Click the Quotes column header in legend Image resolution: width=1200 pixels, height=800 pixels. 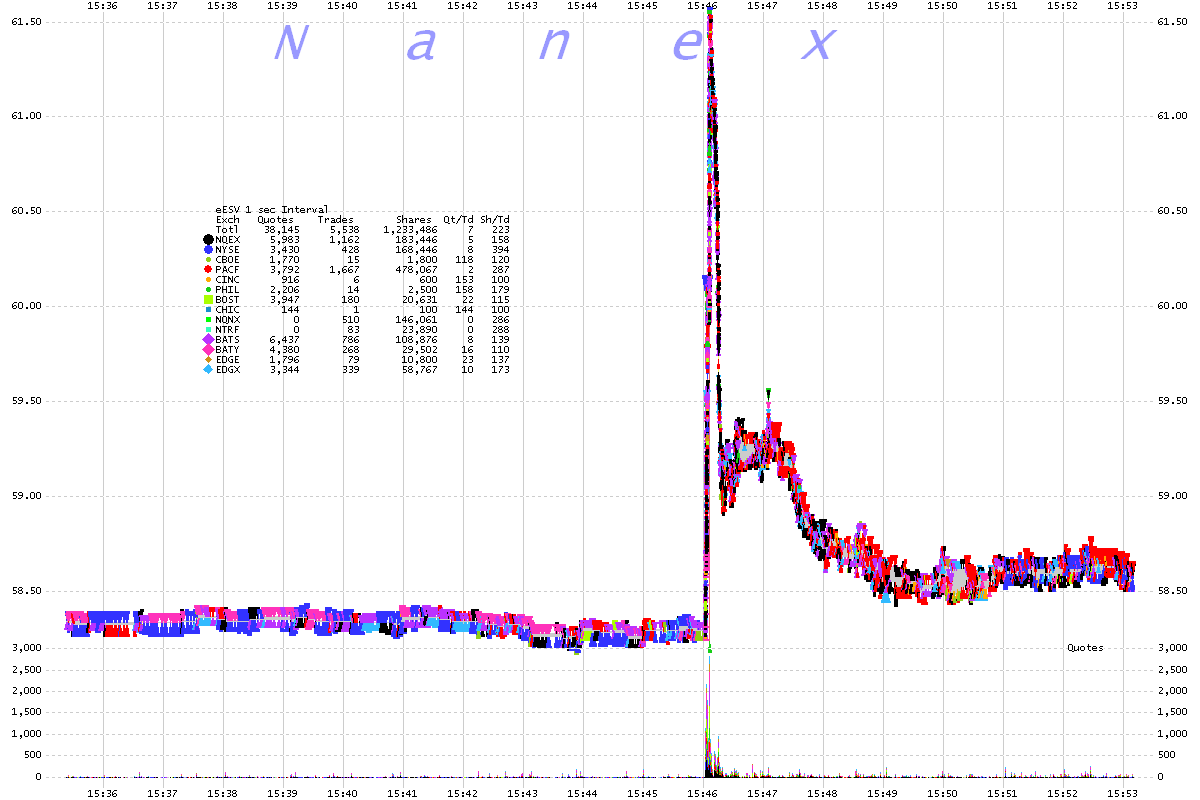coord(275,220)
